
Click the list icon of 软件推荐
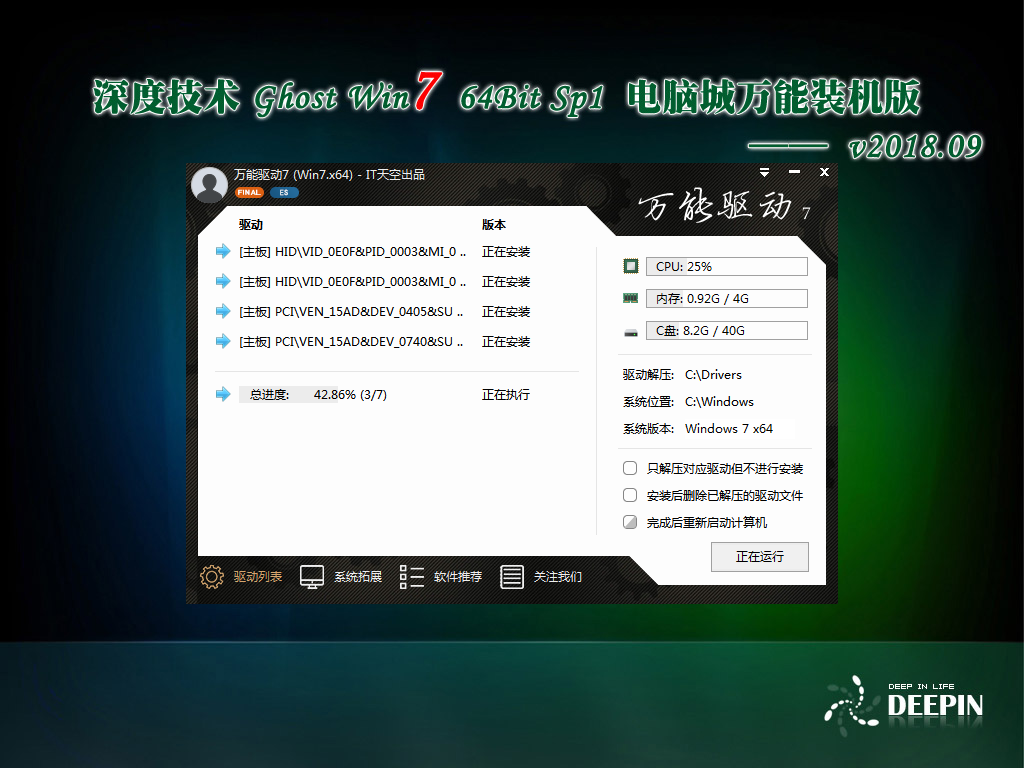tap(411, 577)
